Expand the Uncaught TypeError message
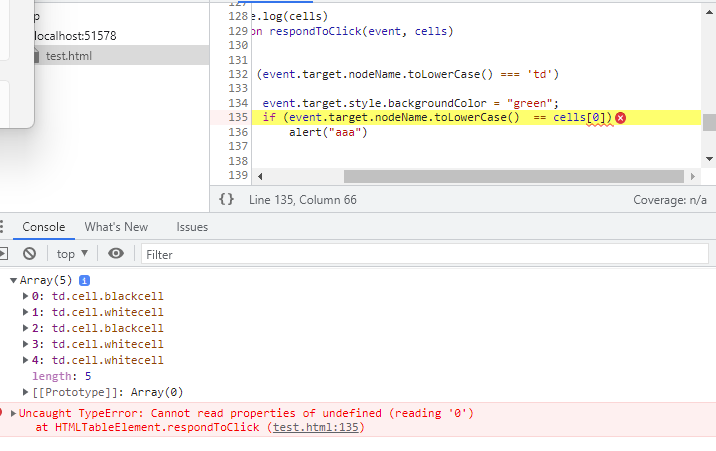 pyautogui.click(x=13, y=414)
